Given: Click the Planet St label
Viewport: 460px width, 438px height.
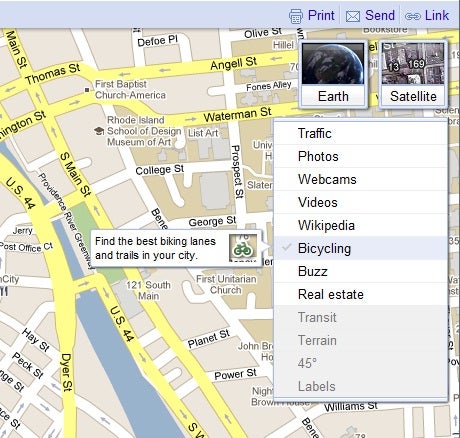Looking at the screenshot, I should coord(209,339).
